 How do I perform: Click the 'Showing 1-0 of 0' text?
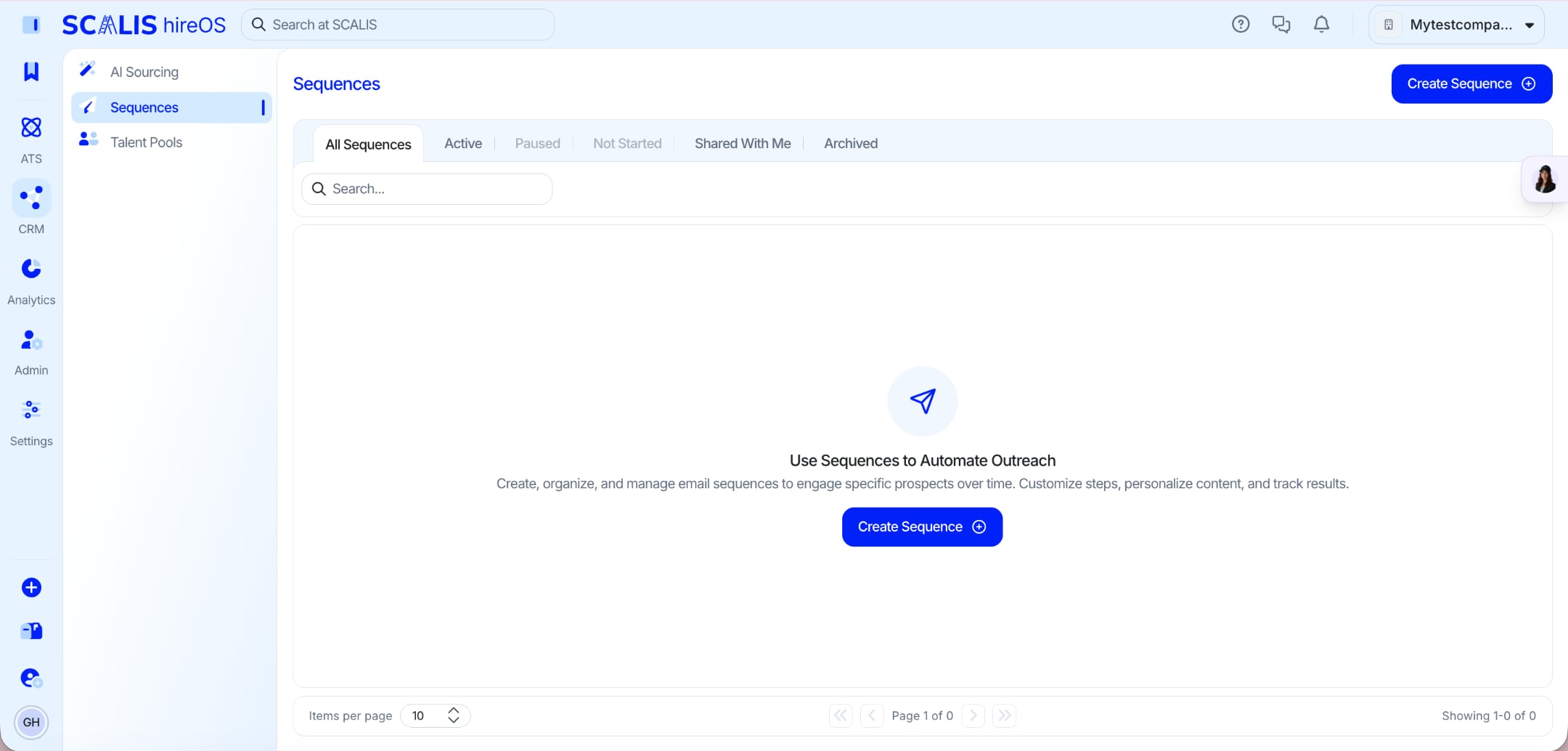pyautogui.click(x=1488, y=715)
